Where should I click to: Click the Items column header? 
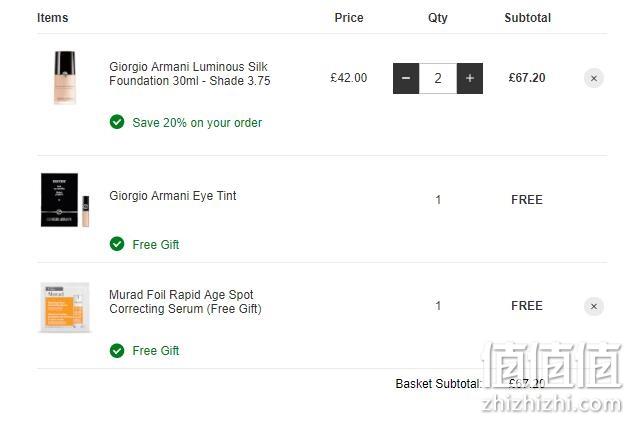53,18
